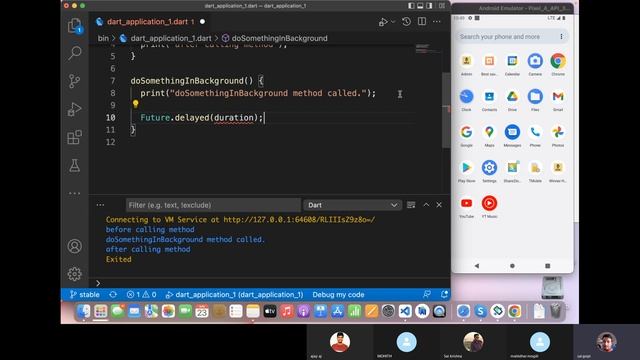Open the Manage gear icon
This screenshot has width=640, height=360.
tap(74, 274)
